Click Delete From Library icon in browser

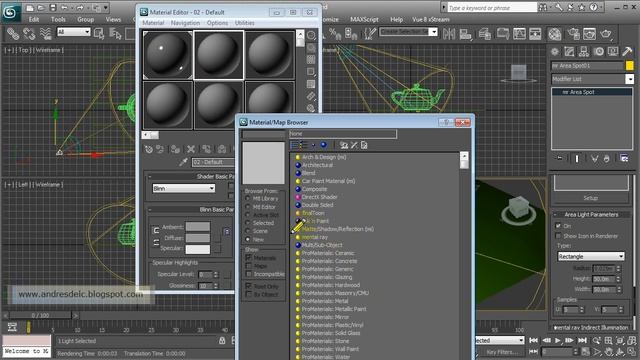[x=354, y=145]
